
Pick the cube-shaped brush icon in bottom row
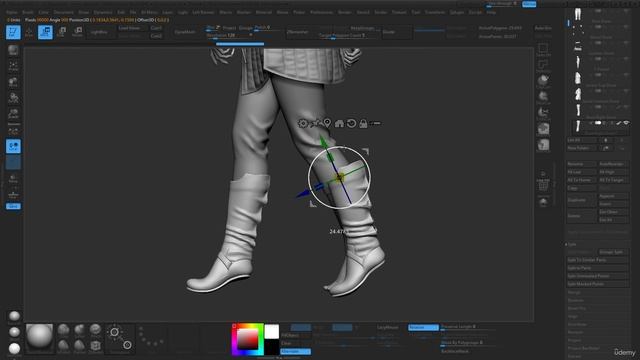(96, 346)
